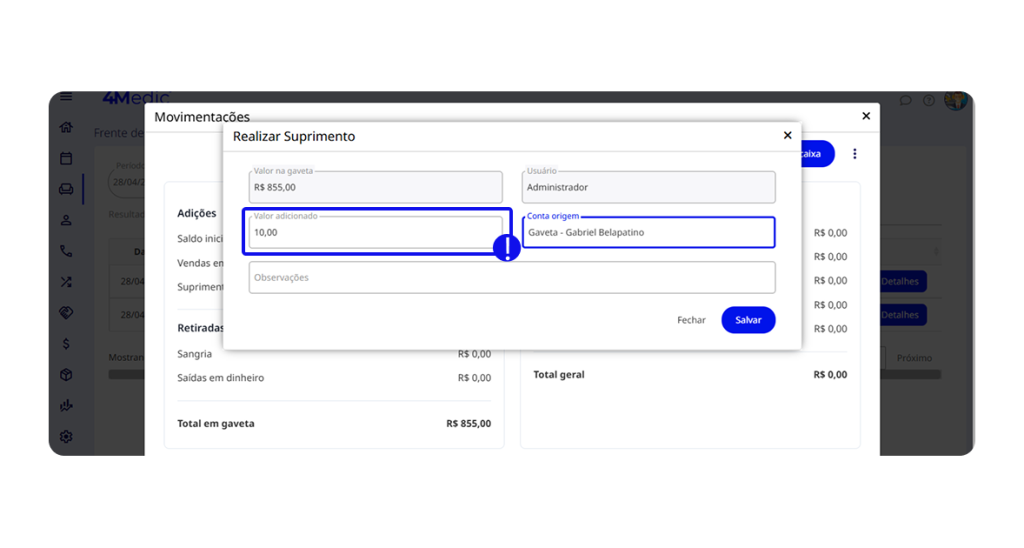Open the price tag sidebar icon
The image size is (1024, 548).
click(66, 313)
